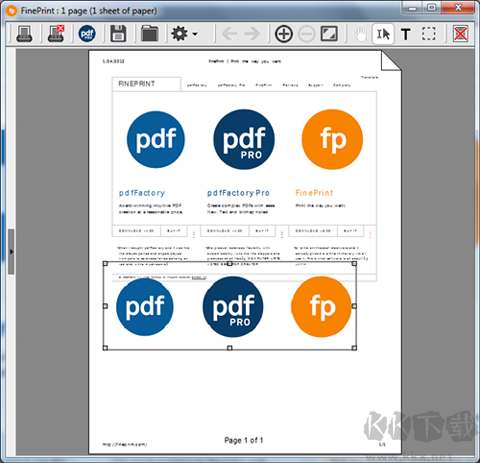The height and width of the screenshot is (463, 480).
Task: Save the job with the floppy disk icon
Action: pos(118,34)
